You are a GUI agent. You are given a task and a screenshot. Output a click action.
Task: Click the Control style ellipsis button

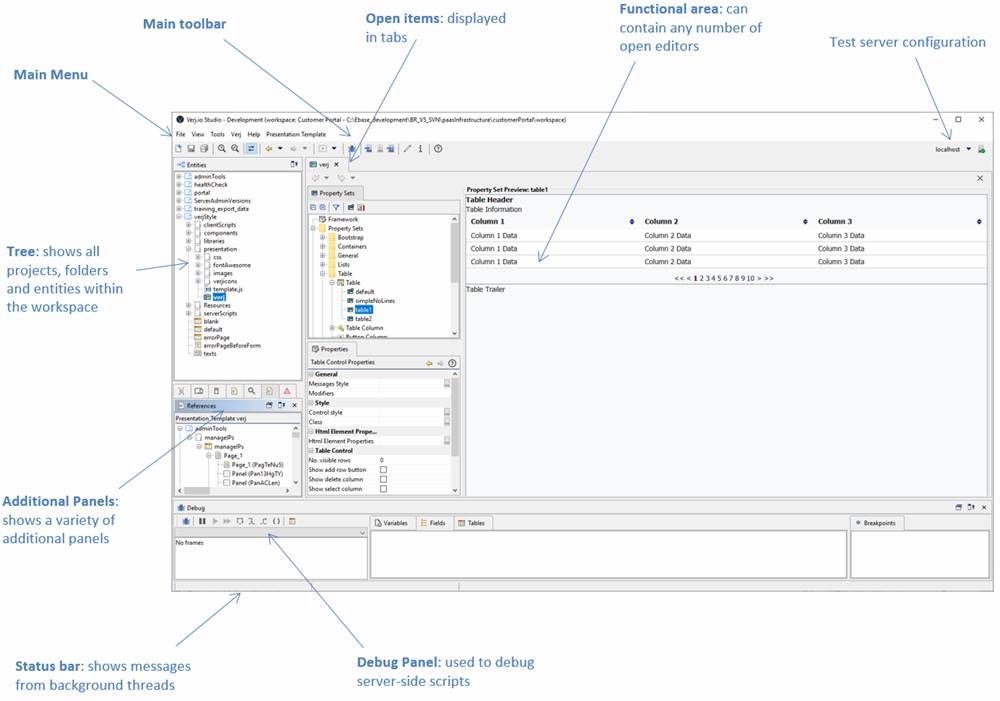tap(447, 413)
